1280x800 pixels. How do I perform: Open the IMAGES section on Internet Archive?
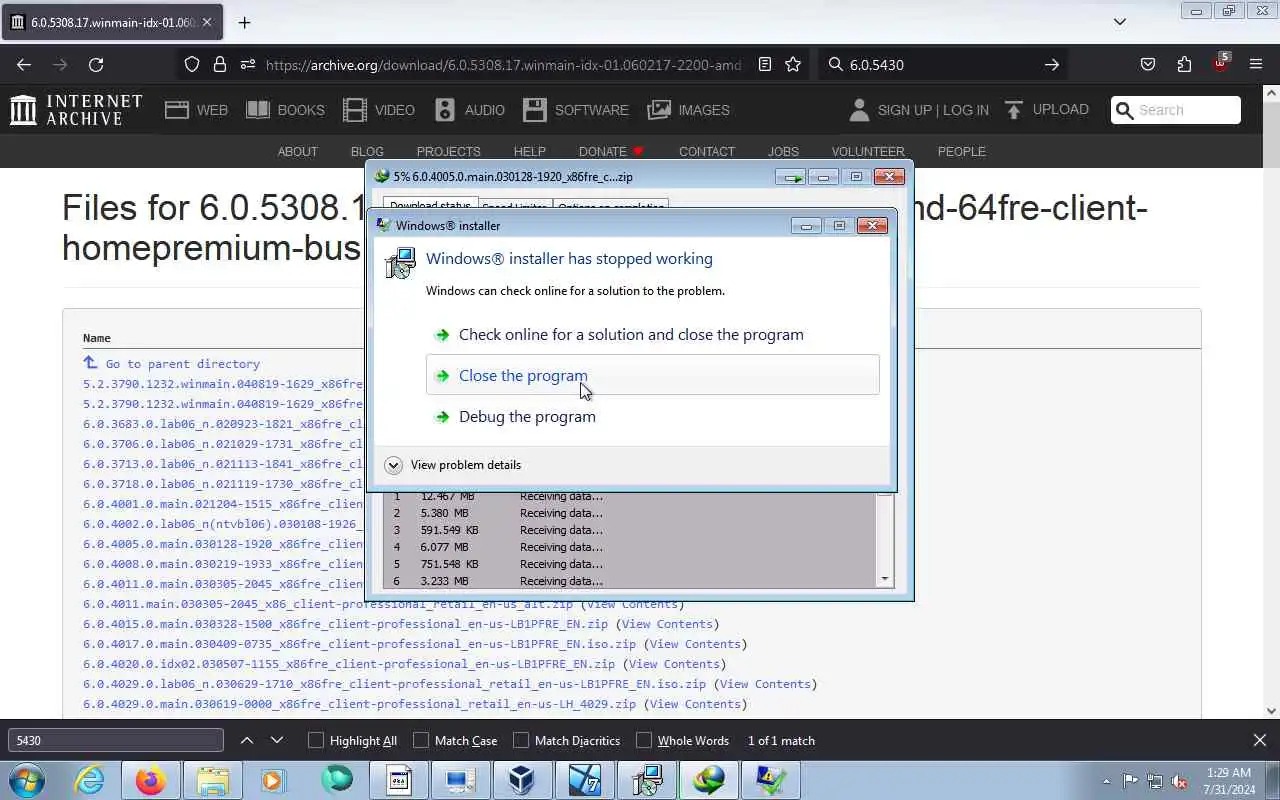688,110
